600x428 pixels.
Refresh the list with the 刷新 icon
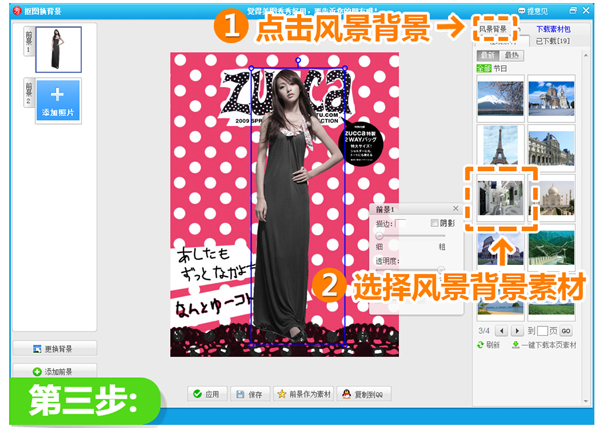click(x=480, y=345)
